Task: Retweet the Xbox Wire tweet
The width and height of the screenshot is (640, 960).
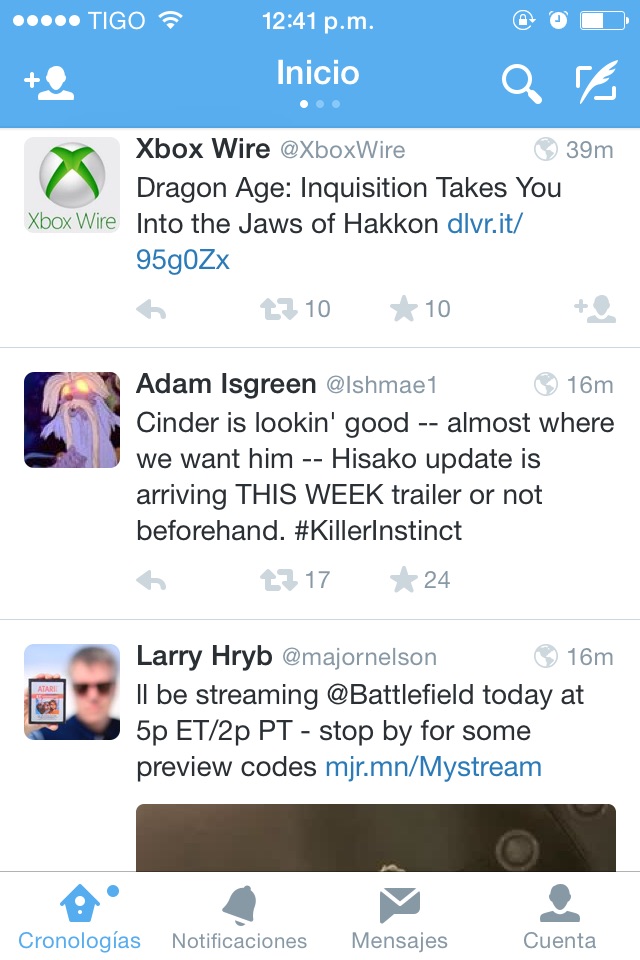Action: coord(280,310)
